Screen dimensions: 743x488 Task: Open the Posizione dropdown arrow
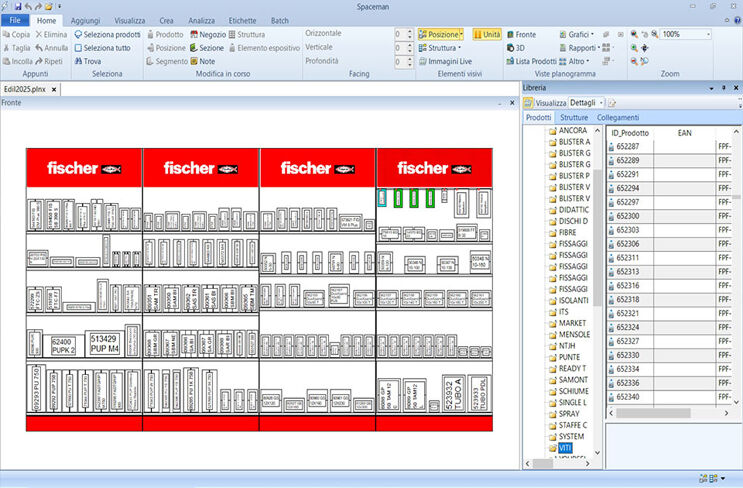(461, 34)
